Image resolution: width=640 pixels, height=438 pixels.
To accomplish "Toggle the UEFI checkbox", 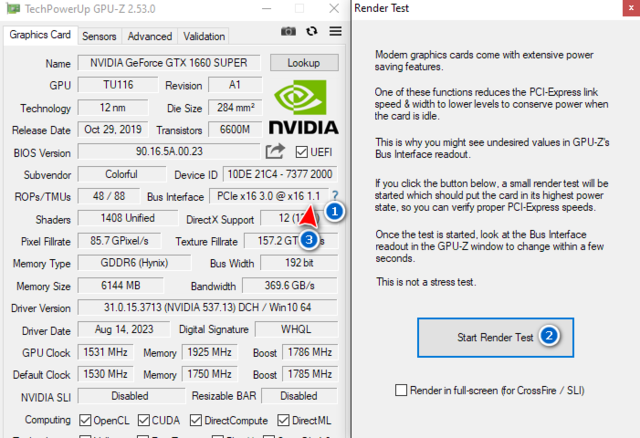I will coord(303,152).
